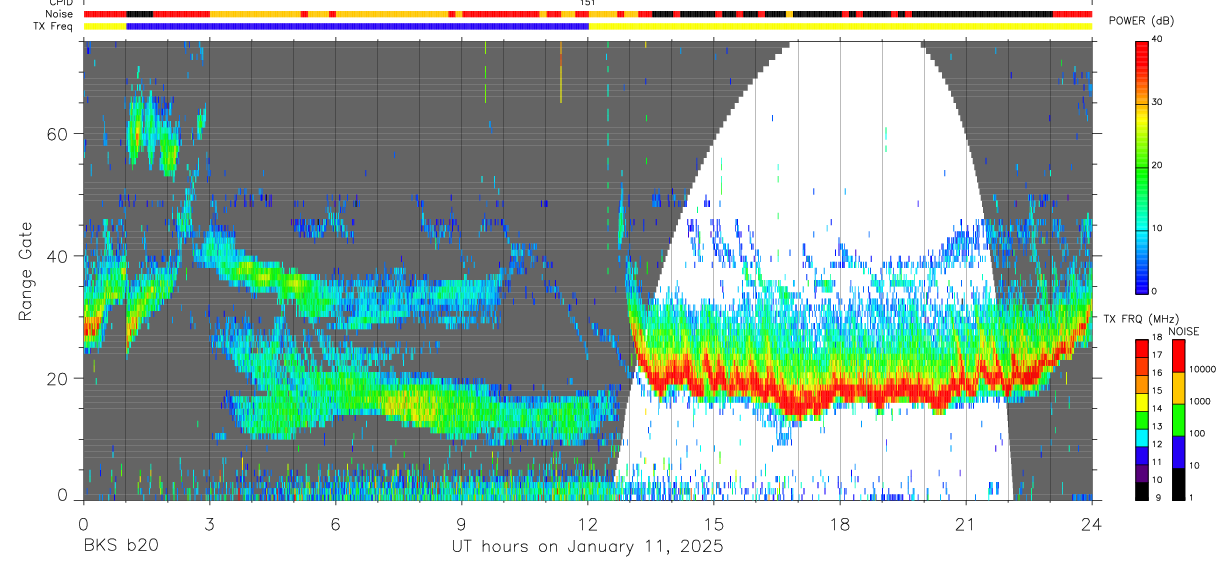Click the NOISE legend title above the colorbar
Screen dimensions: 1228x567
coord(1183,331)
